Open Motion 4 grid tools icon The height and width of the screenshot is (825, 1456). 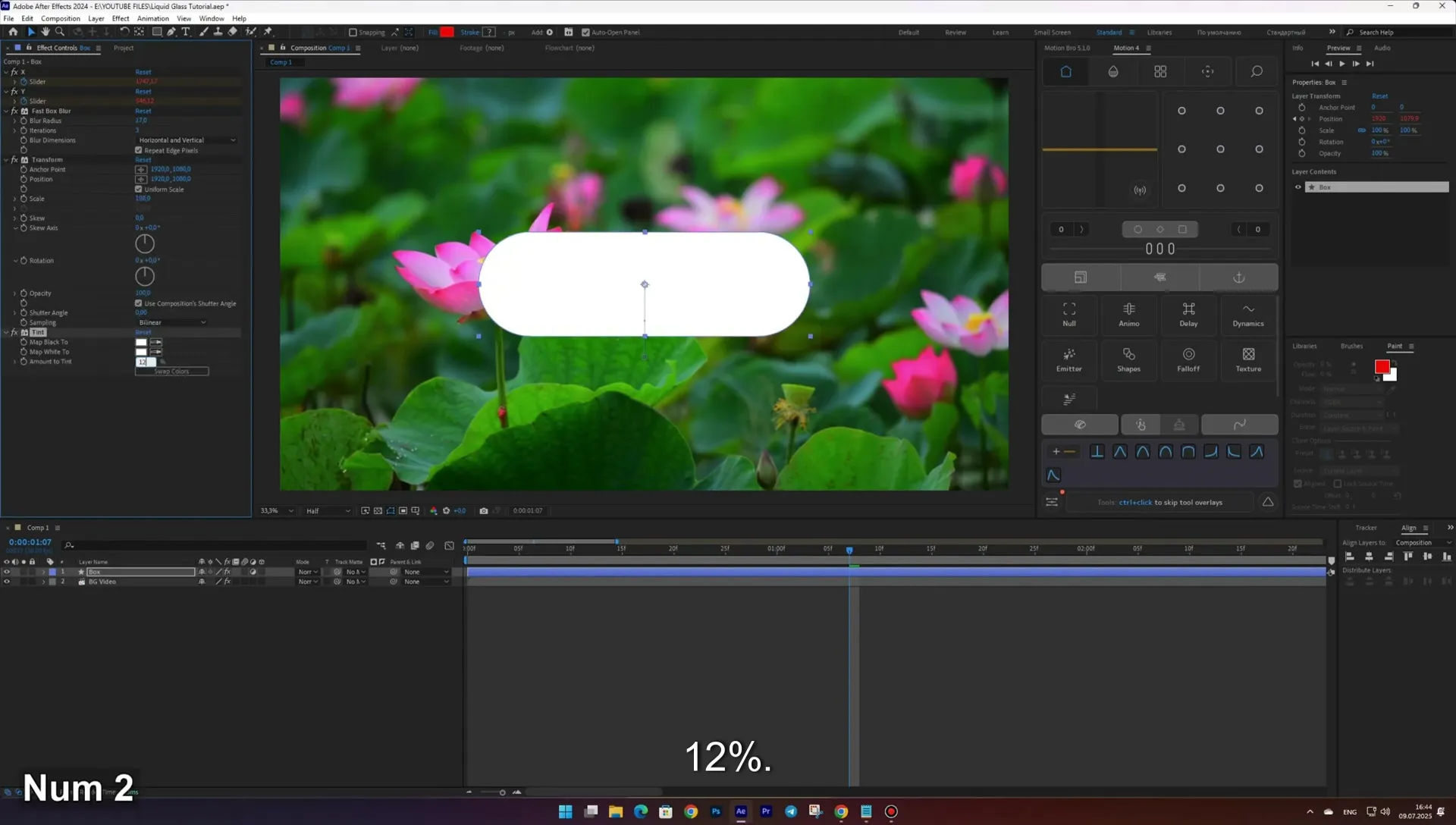click(x=1160, y=71)
